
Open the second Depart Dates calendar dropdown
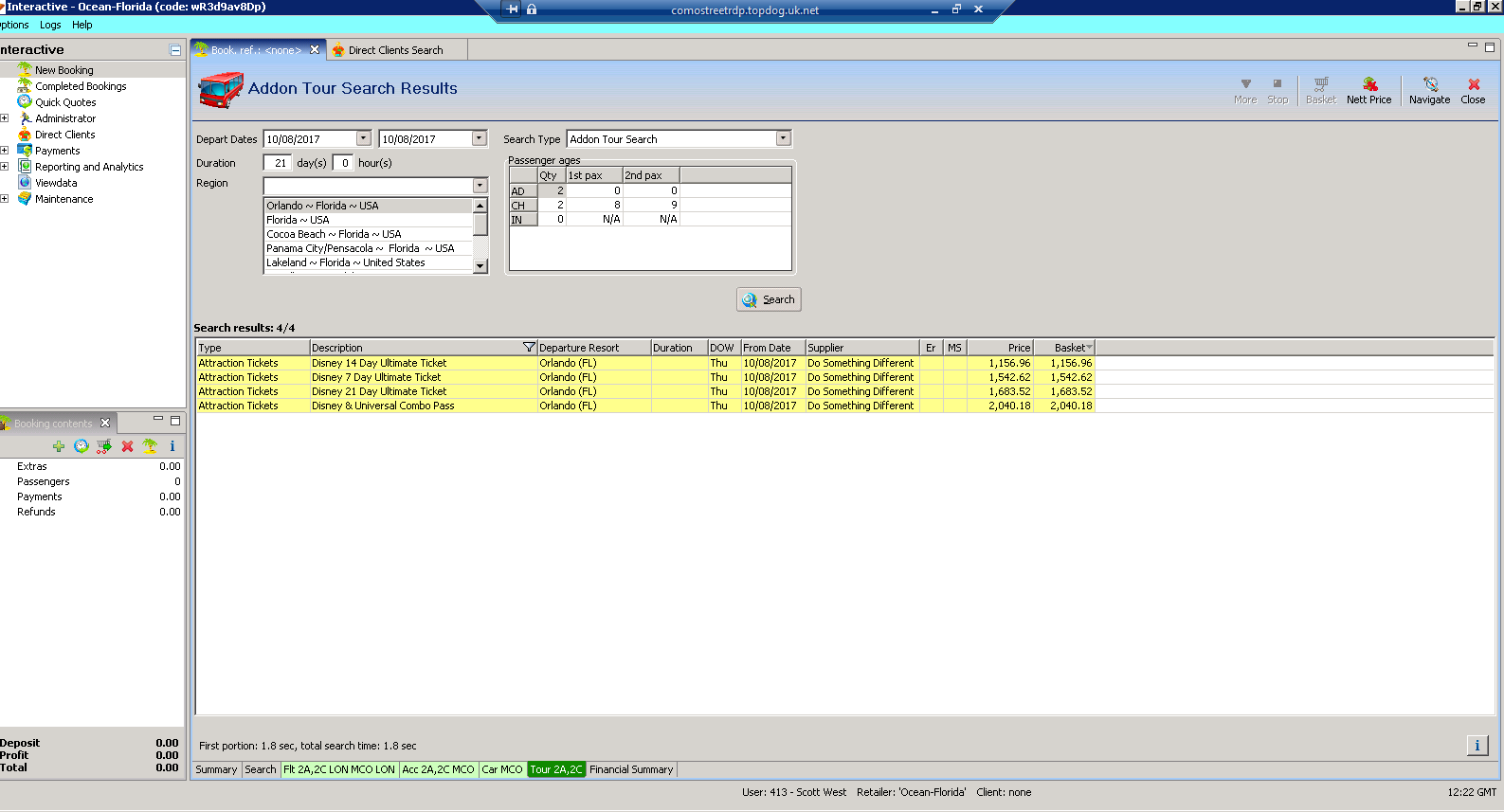[479, 138]
